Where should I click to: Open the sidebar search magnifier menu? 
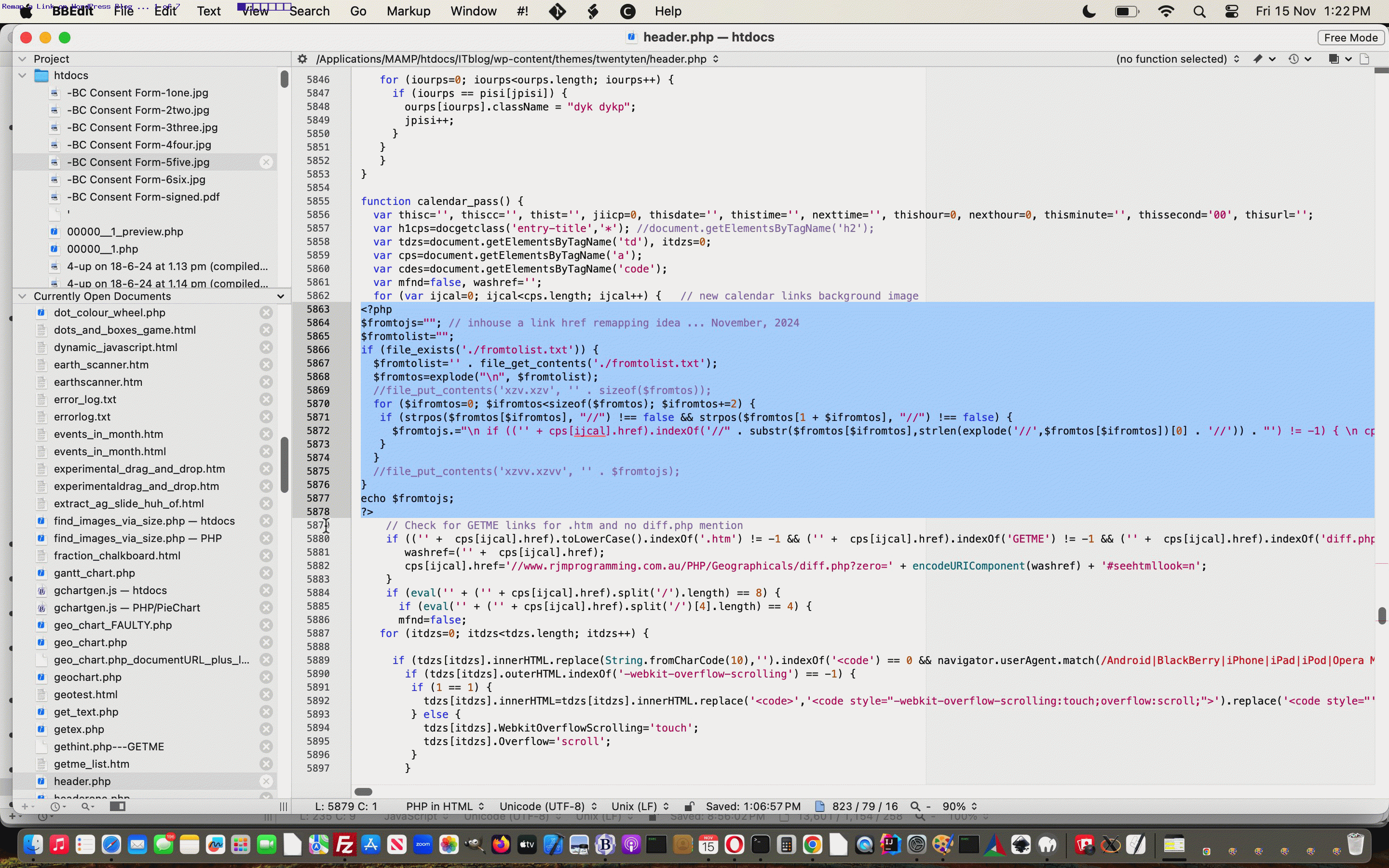[x=87, y=806]
